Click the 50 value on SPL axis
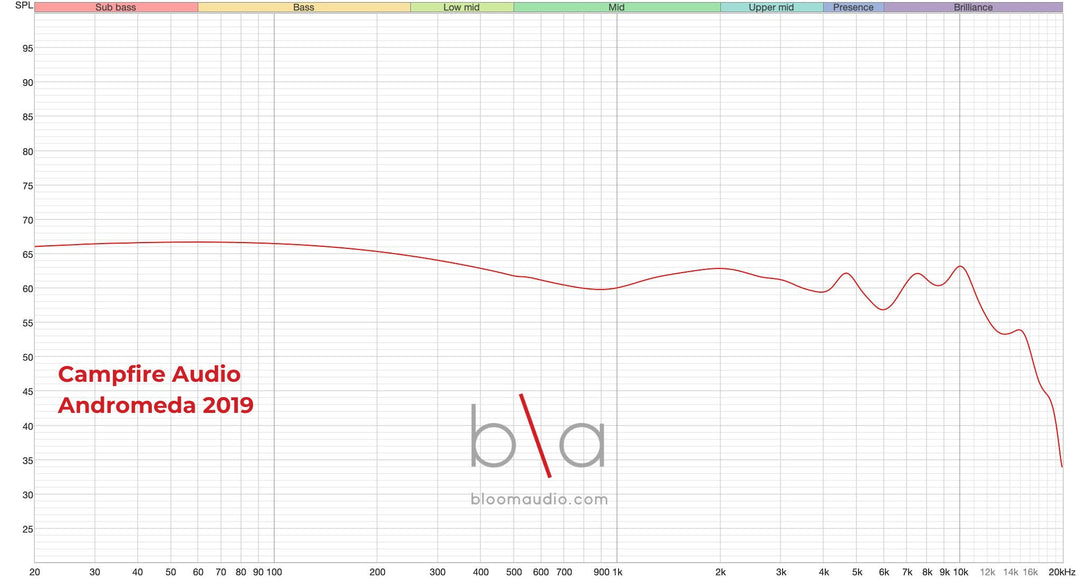Screen dimensions: 1080x579 (x=28, y=357)
